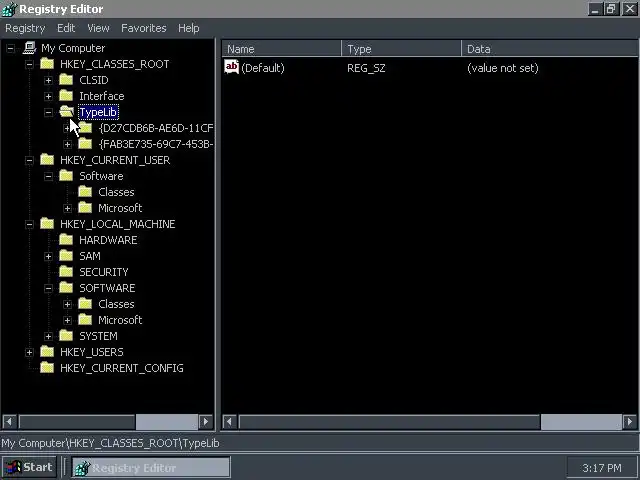Click Registry Editor icon in title bar
The height and width of the screenshot is (480, 640).
click(x=9, y=9)
